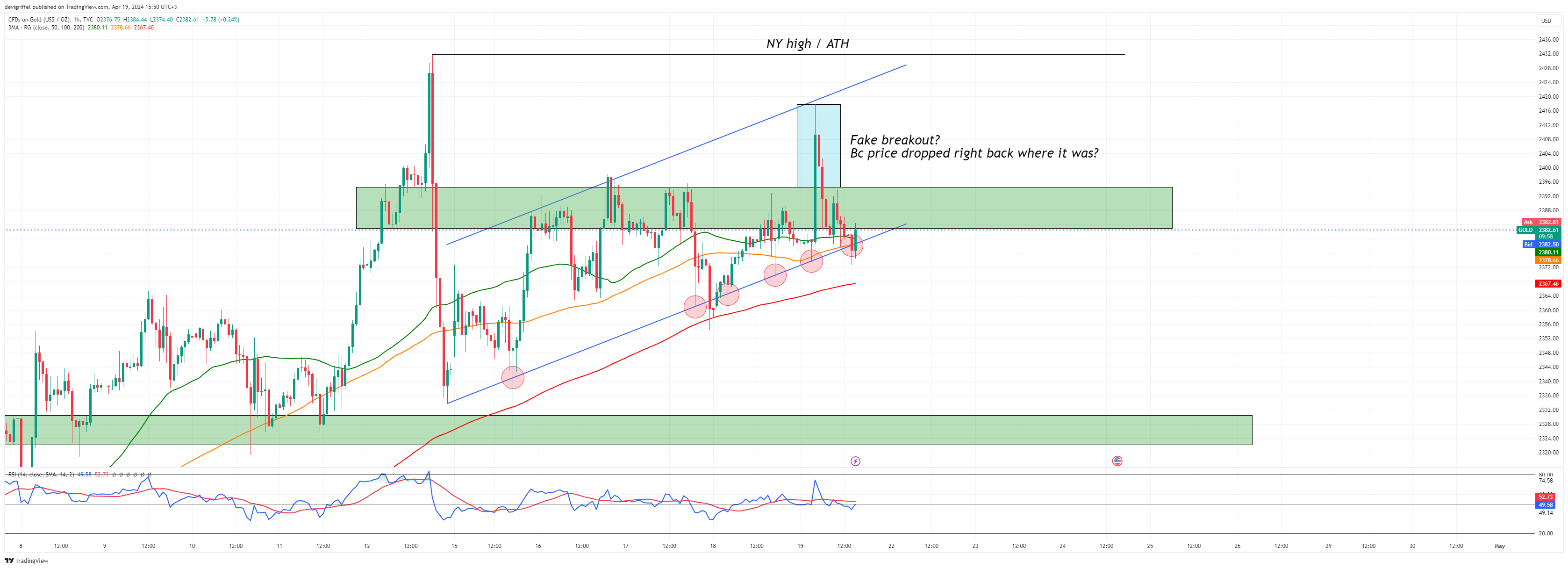Select the 3MA - RG indicator legend
Viewport: 1568px width, 569px height.
46,28
